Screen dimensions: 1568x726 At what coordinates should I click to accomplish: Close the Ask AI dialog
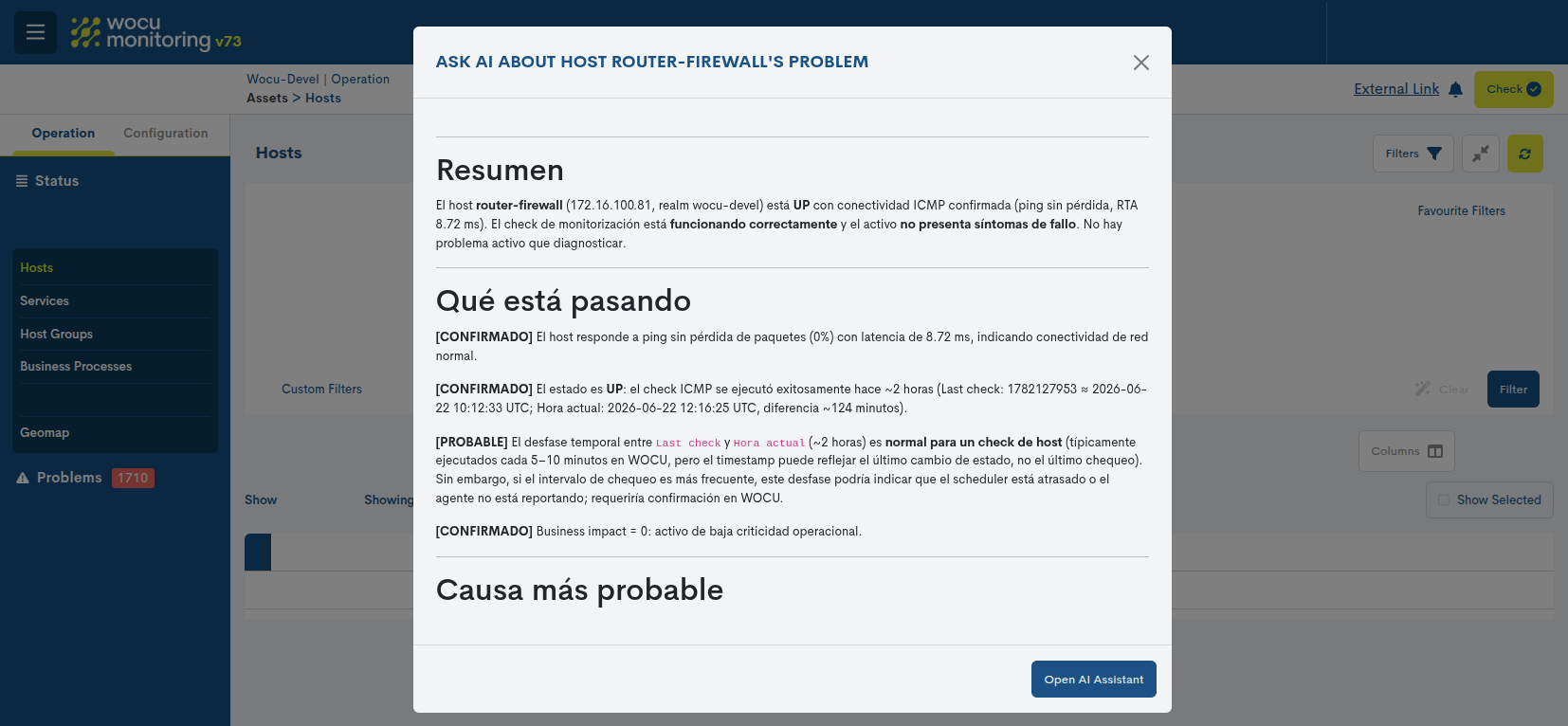click(1141, 63)
